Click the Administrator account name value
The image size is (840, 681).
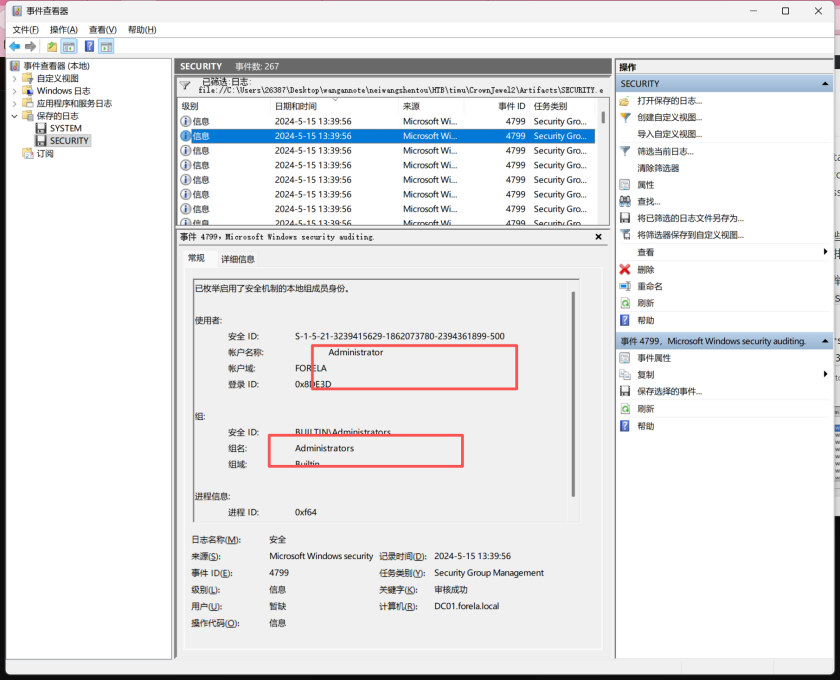356,353
